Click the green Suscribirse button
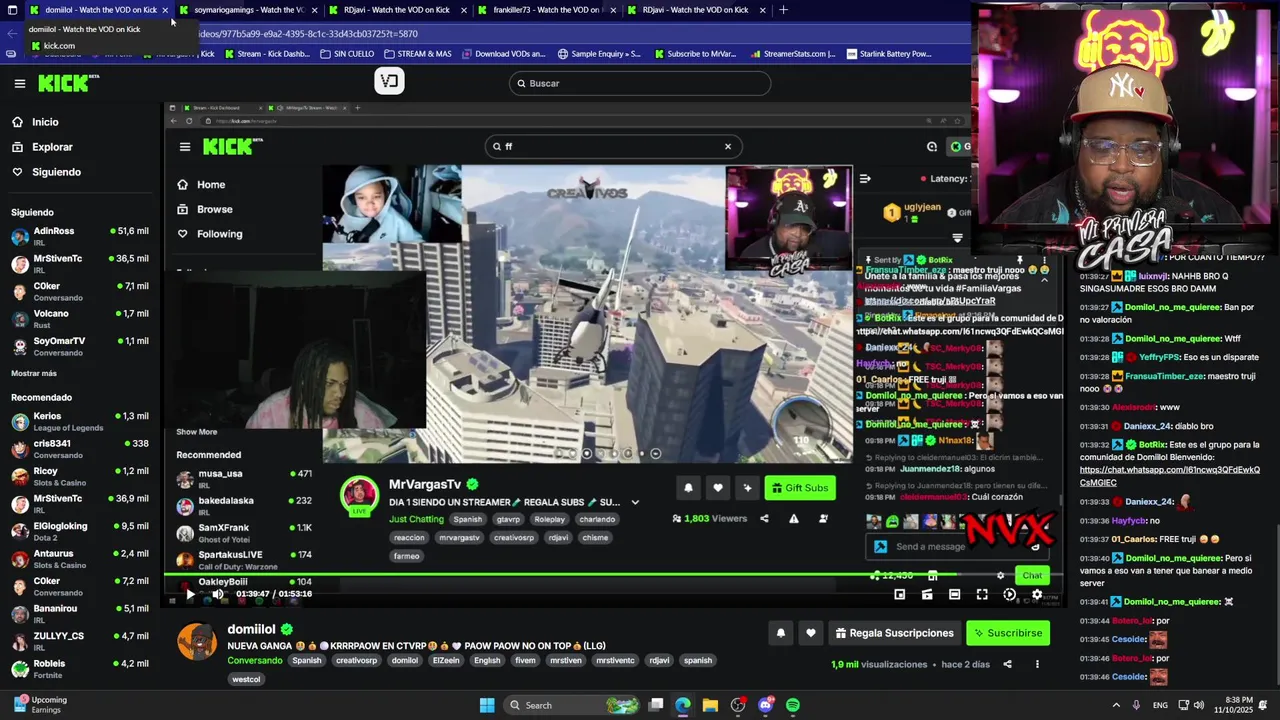 [x=1008, y=633]
